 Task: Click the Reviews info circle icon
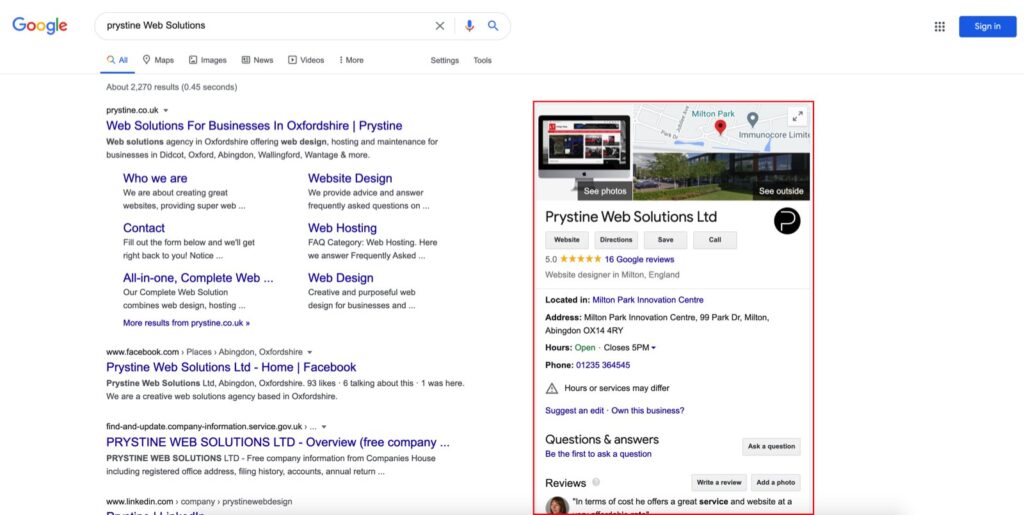(x=596, y=482)
